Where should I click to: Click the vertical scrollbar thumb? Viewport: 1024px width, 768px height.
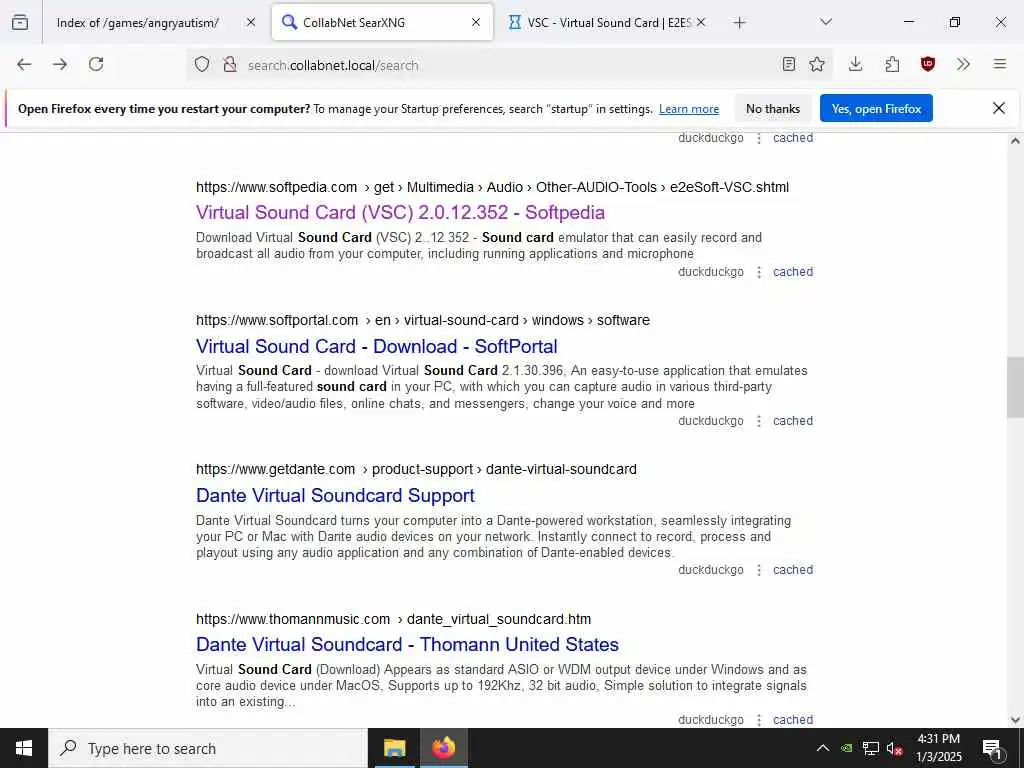pos(1015,387)
